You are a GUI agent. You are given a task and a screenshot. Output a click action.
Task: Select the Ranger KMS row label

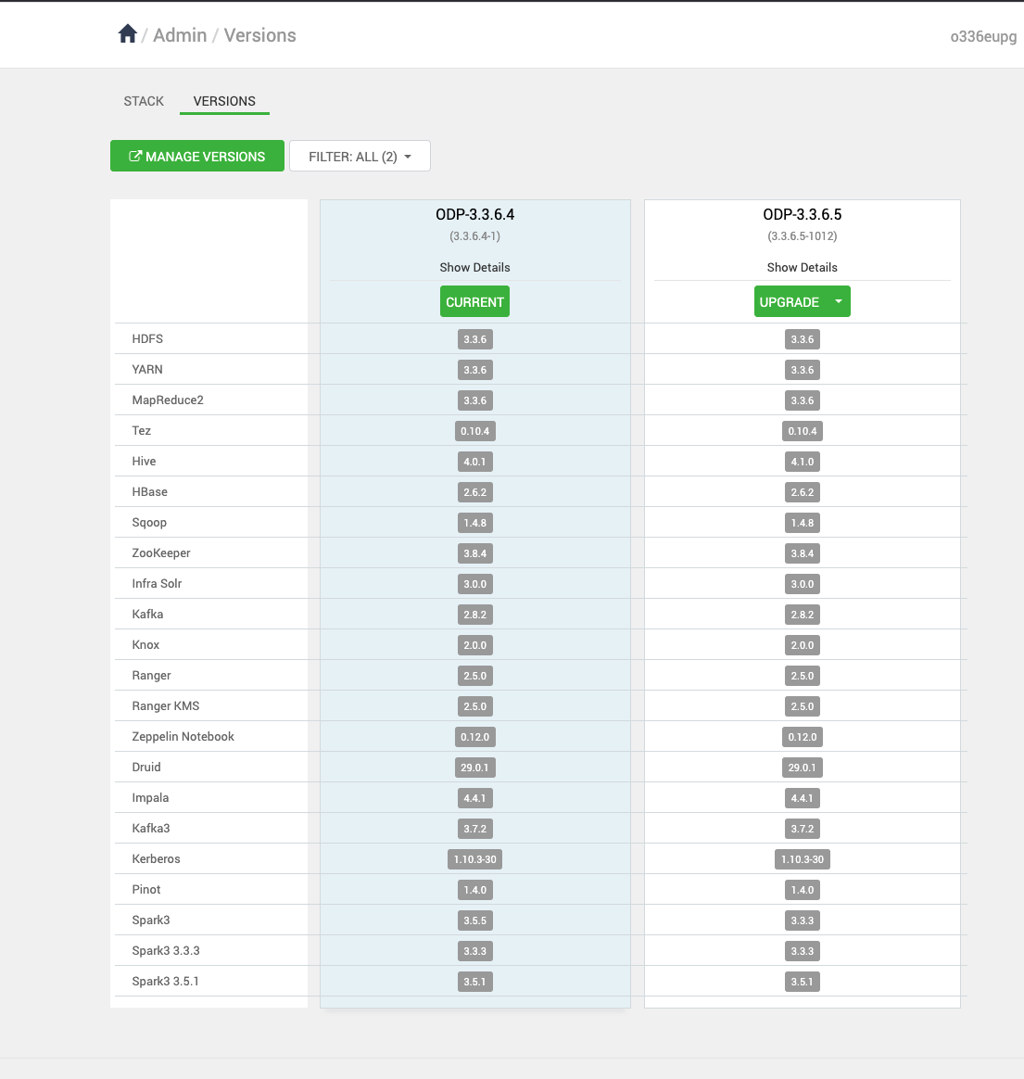166,706
